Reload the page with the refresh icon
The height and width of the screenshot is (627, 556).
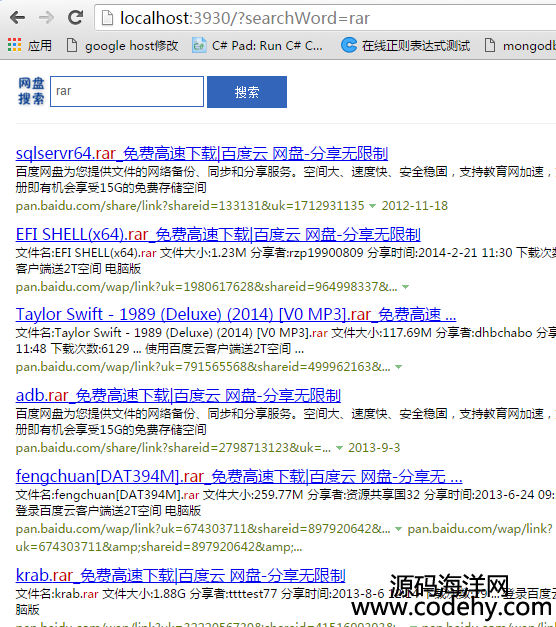76,17
